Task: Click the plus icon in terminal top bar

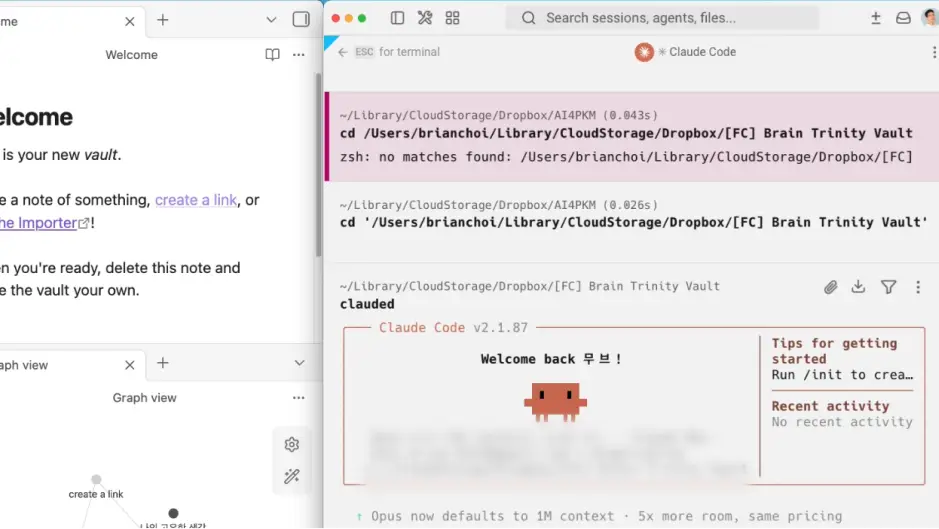Action: 876,18
